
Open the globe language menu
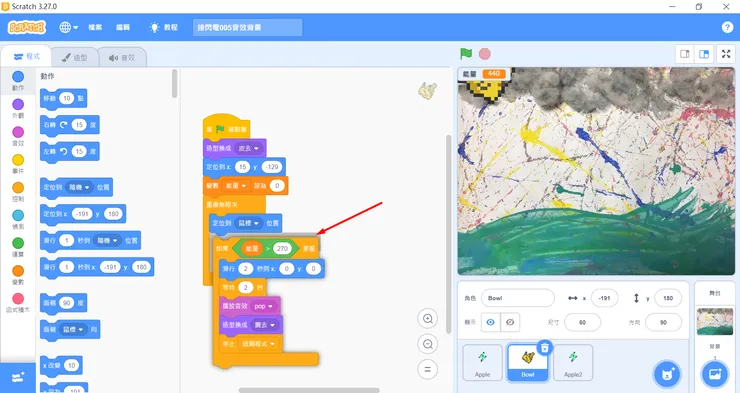pos(68,27)
